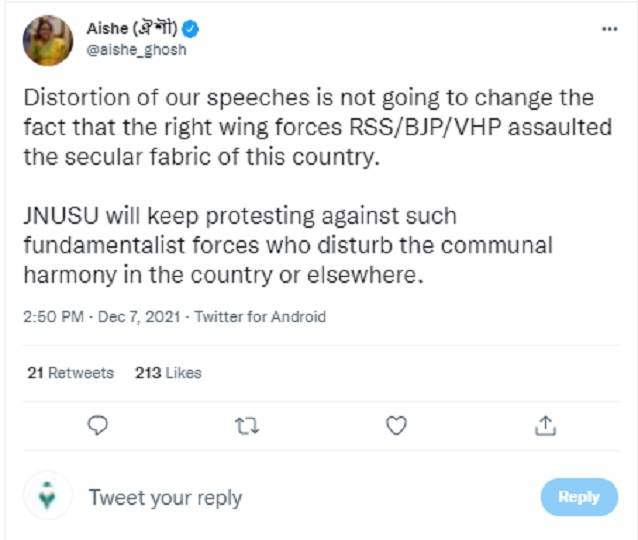
Task: Open the Twitter for Android source link
Action: 260,317
